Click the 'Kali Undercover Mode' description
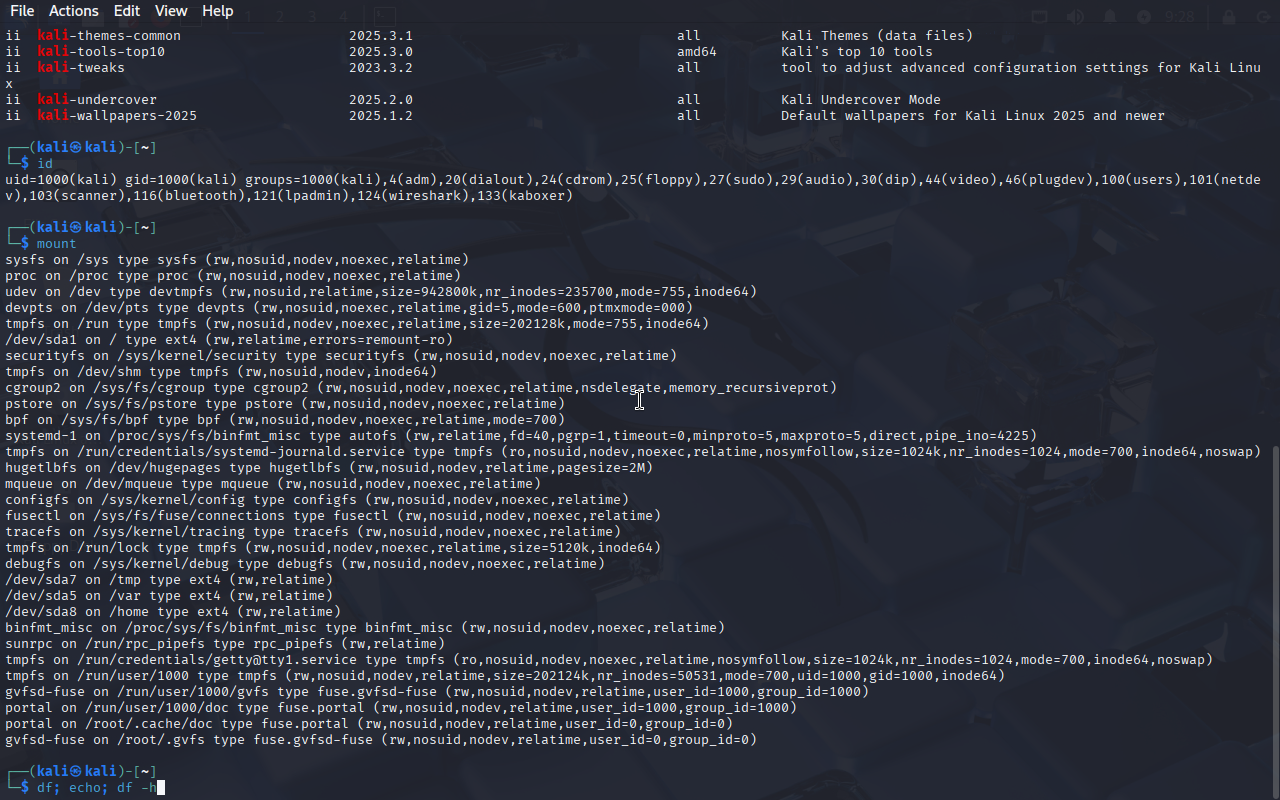This screenshot has height=800, width=1280. point(861,100)
